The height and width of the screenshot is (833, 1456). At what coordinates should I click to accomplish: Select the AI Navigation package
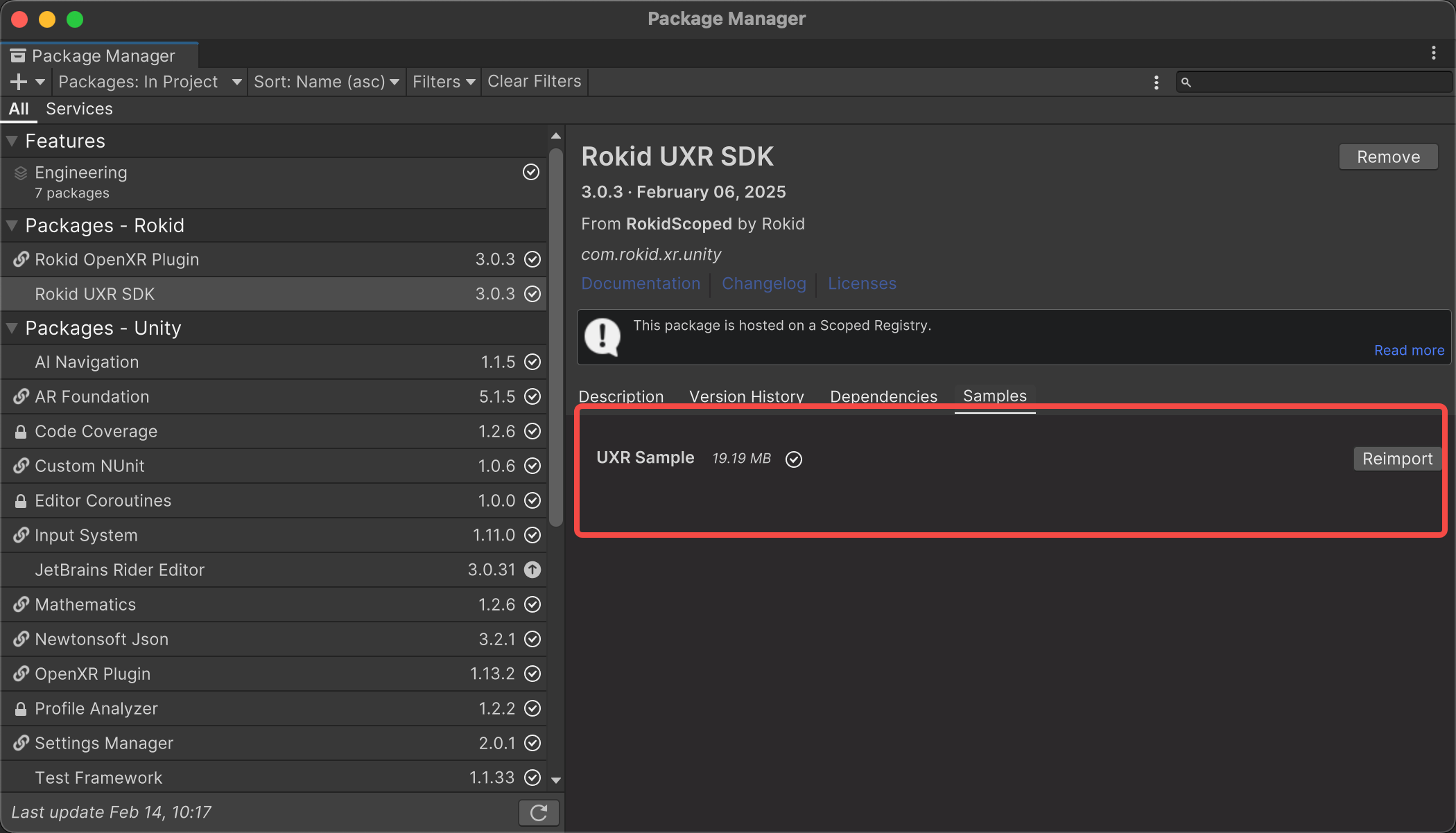click(274, 362)
